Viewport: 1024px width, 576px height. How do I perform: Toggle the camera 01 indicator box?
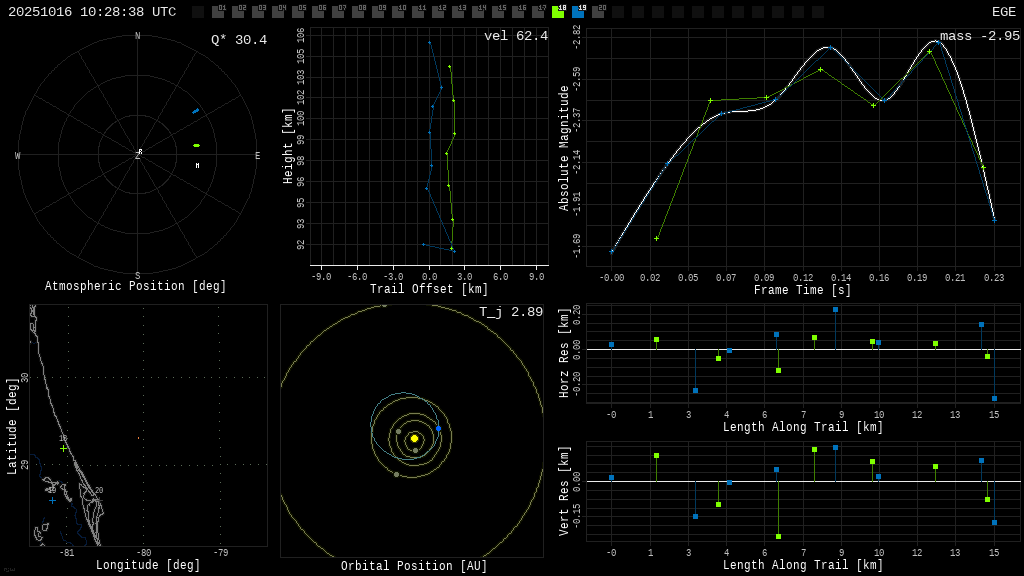218,12
